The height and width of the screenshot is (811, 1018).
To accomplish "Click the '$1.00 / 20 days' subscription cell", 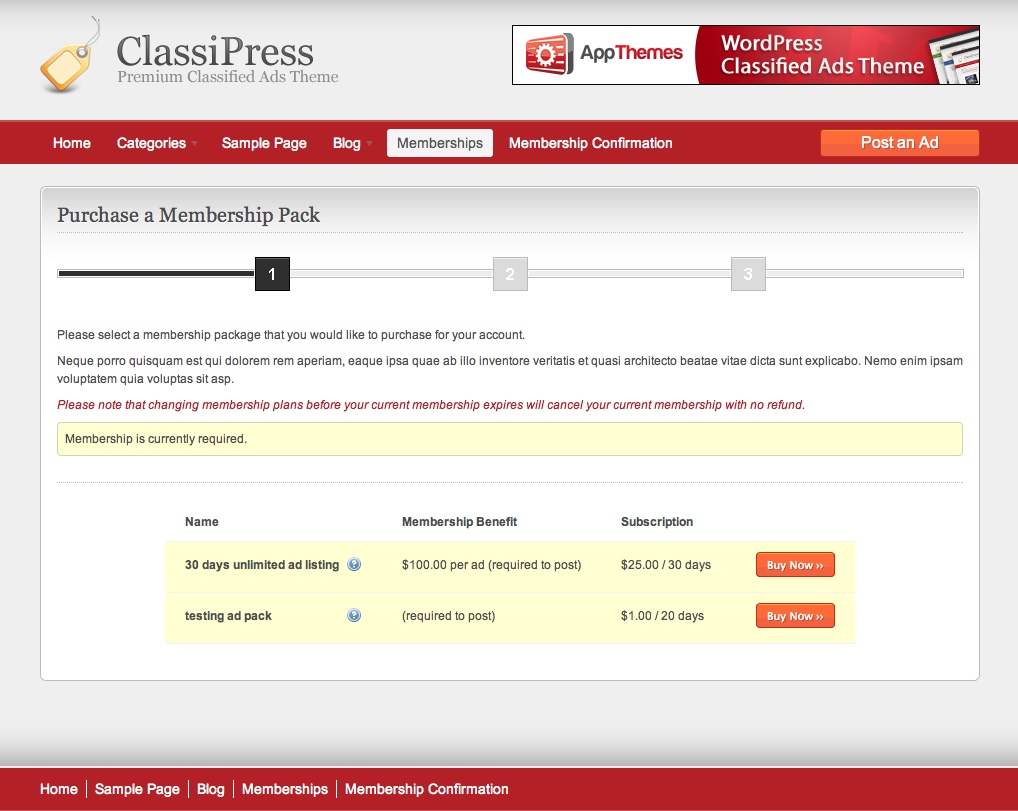I will (x=662, y=616).
